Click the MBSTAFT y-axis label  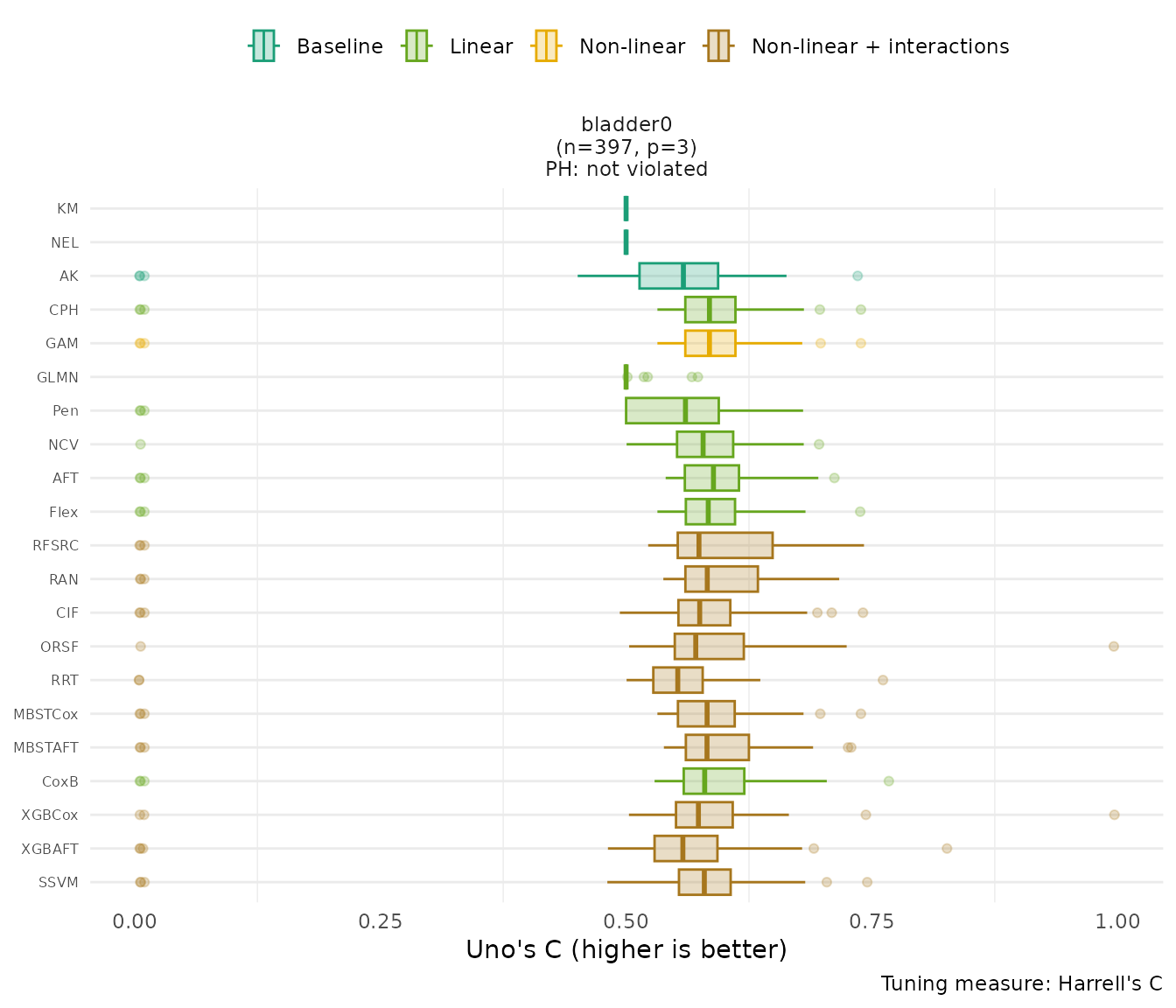coord(45,747)
